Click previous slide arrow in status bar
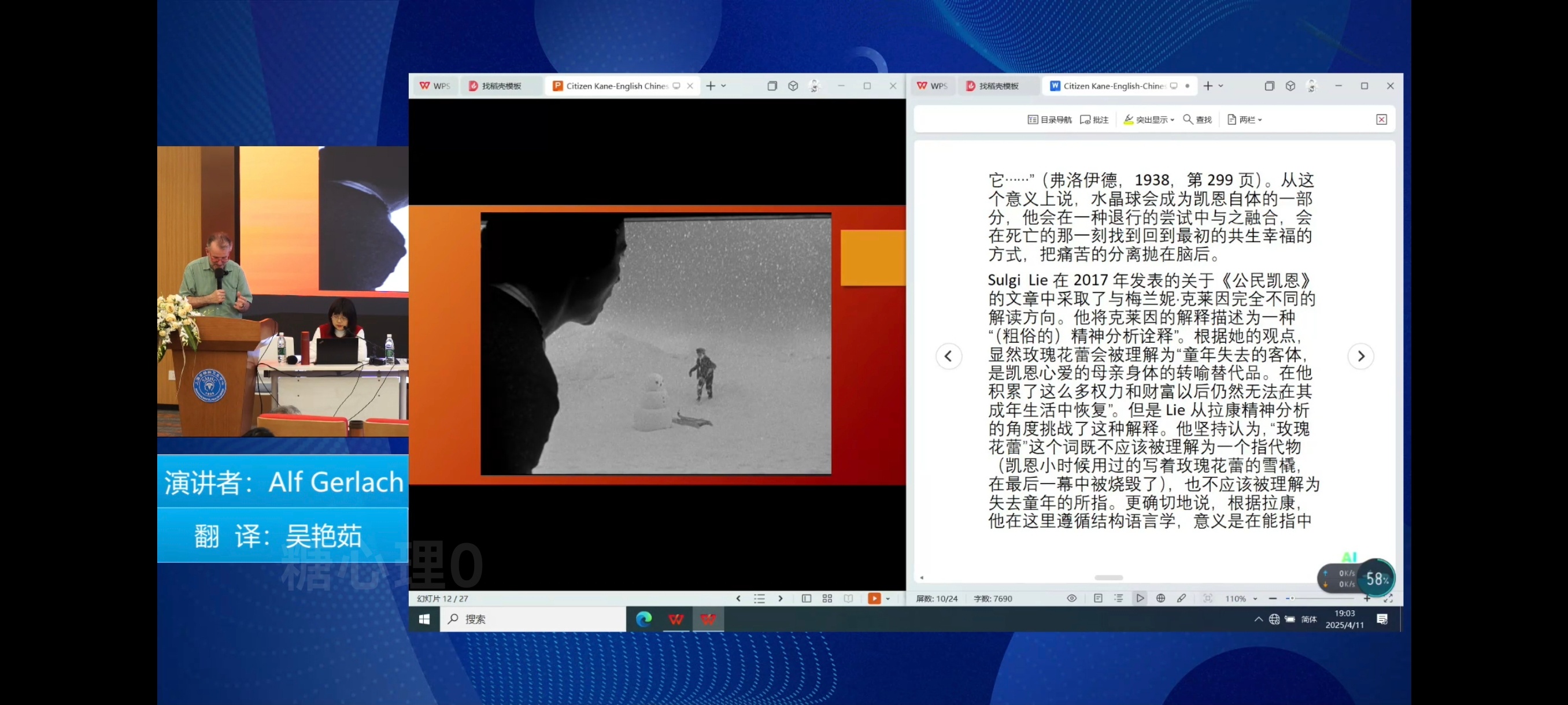 point(738,599)
